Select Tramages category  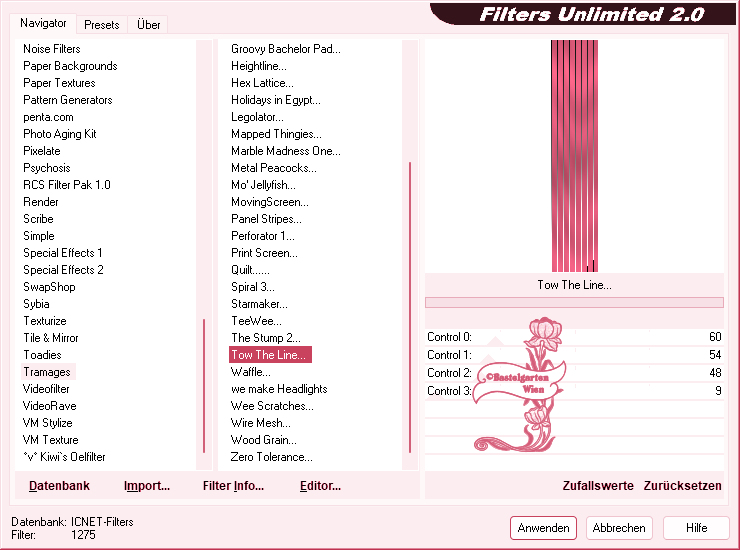click(47, 372)
